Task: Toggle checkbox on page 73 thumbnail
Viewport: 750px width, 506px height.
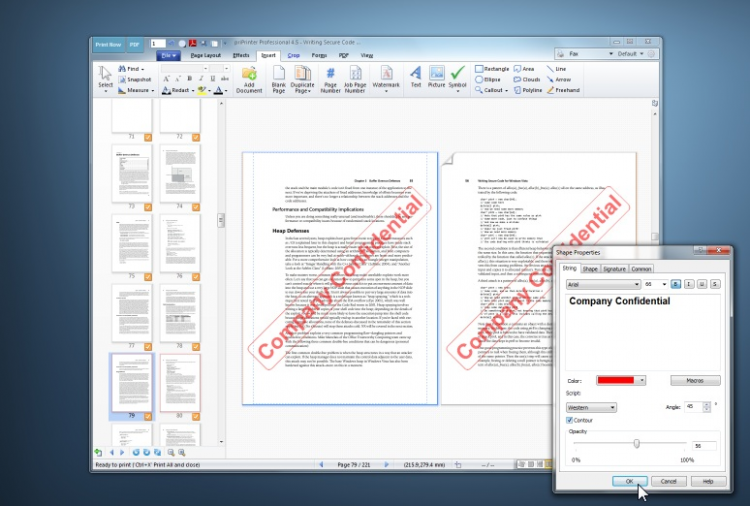Action: pos(148,207)
